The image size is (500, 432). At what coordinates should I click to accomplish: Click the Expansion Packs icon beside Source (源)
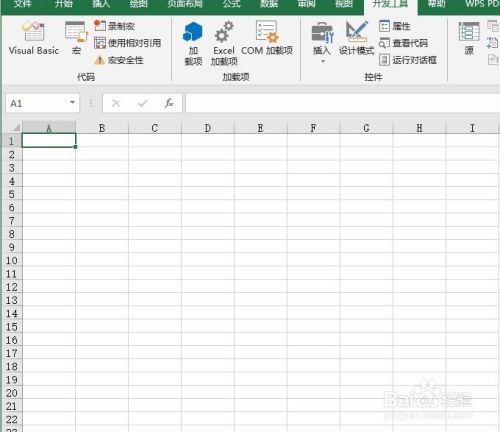click(493, 43)
